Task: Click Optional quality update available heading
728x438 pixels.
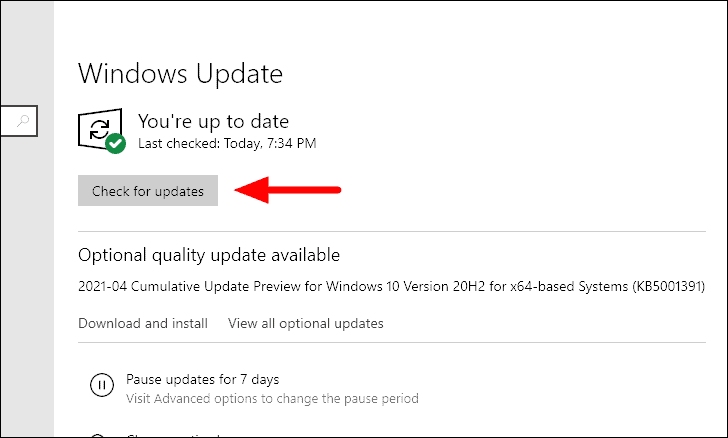Action: 209,255
